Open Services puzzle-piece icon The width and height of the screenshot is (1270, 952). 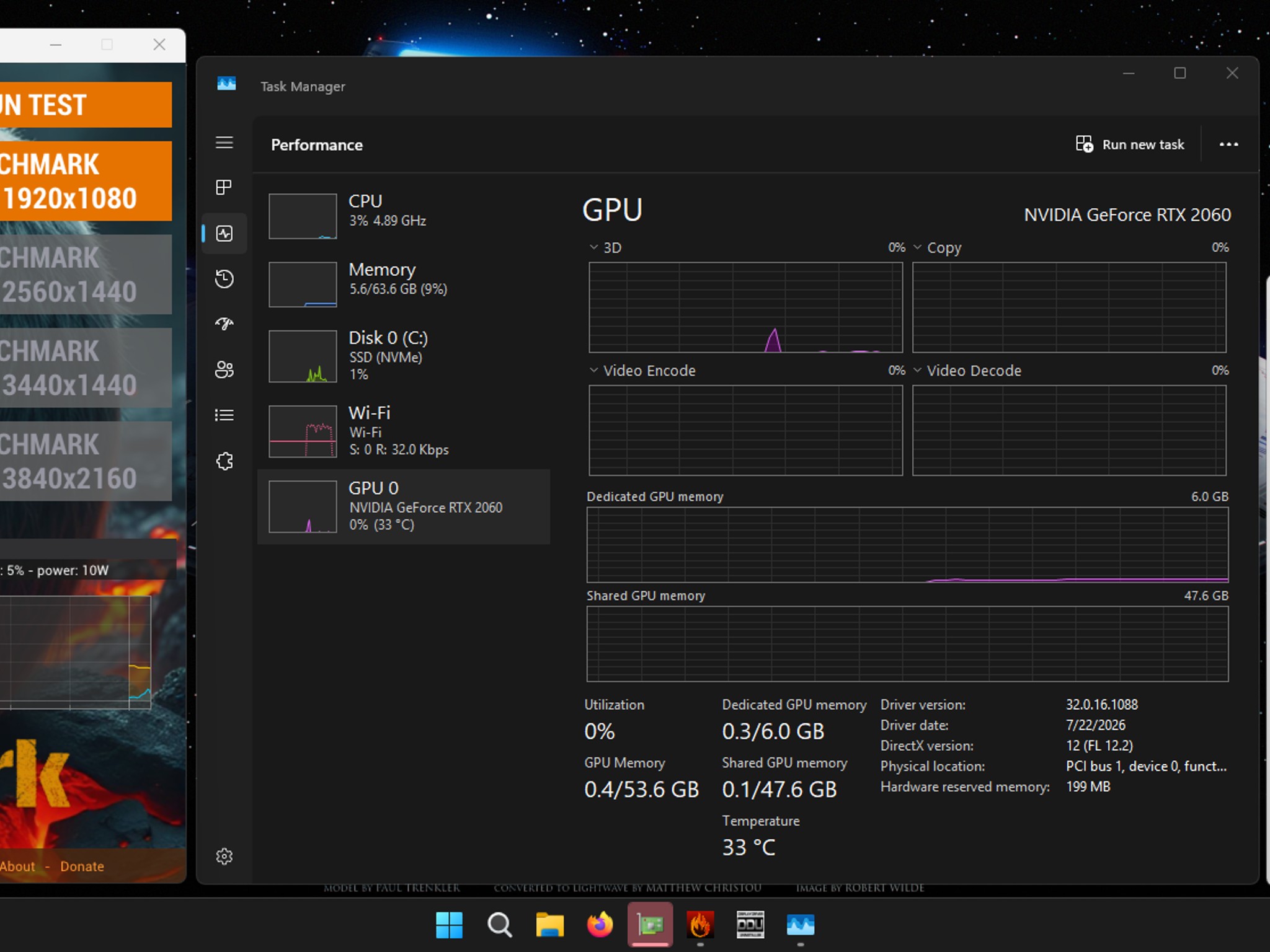coord(224,461)
